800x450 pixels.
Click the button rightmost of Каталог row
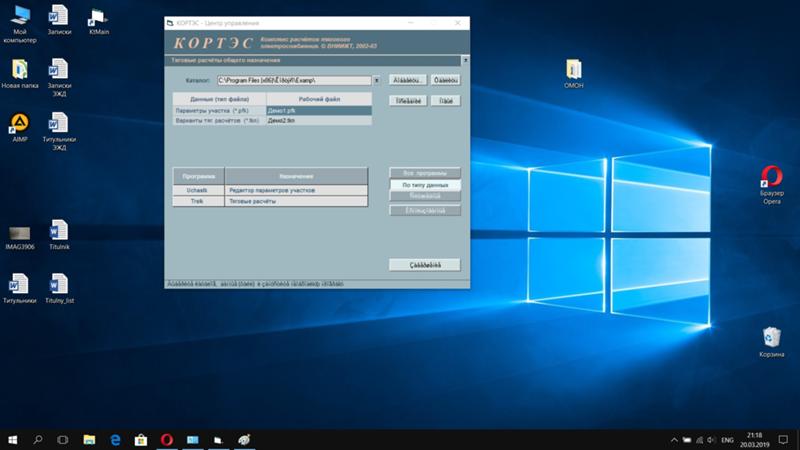click(445, 80)
